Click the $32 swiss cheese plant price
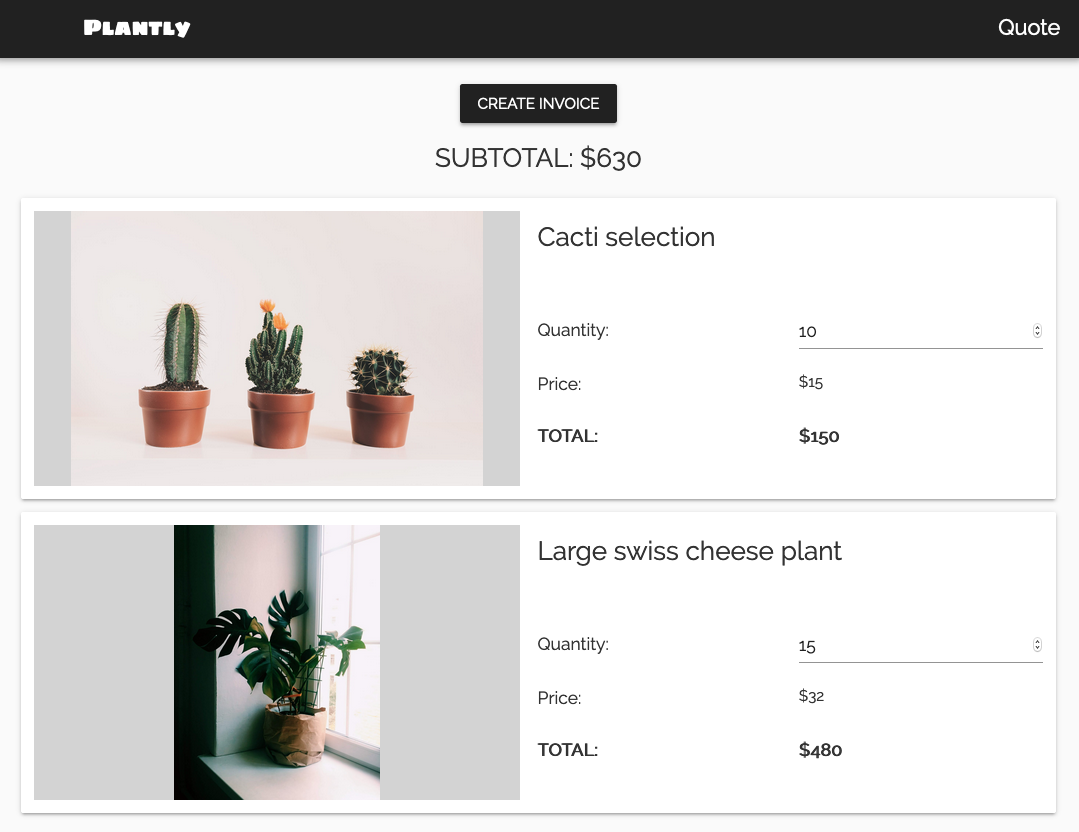1079x832 pixels. click(811, 696)
